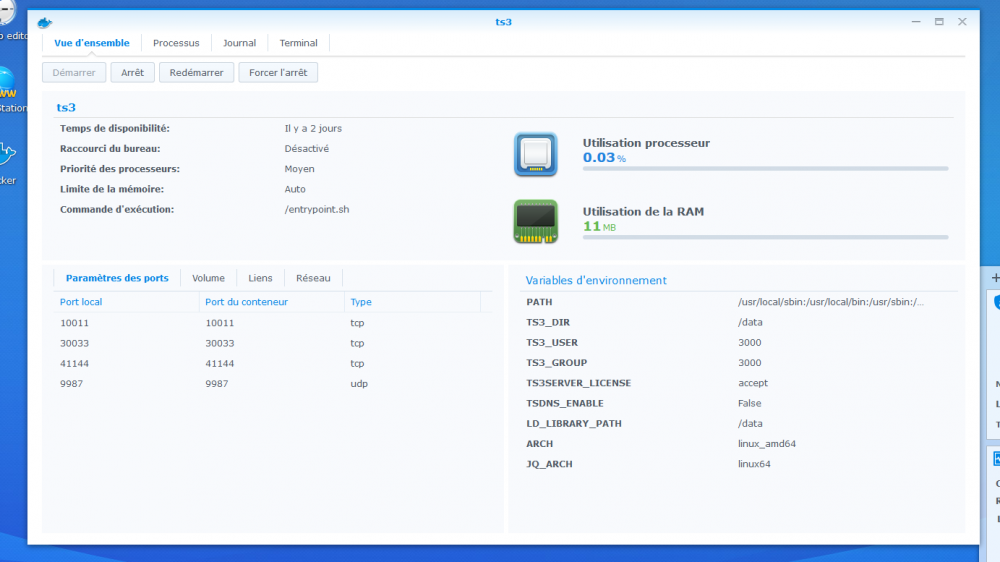Click the Auto memory limit value
Image resolution: width=1000 pixels, height=562 pixels.
click(295, 189)
